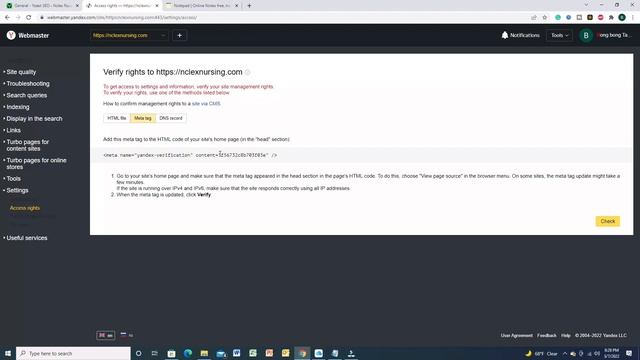Expand Display in the search sidebar item
This screenshot has height=360, width=640.
[x=34, y=119]
